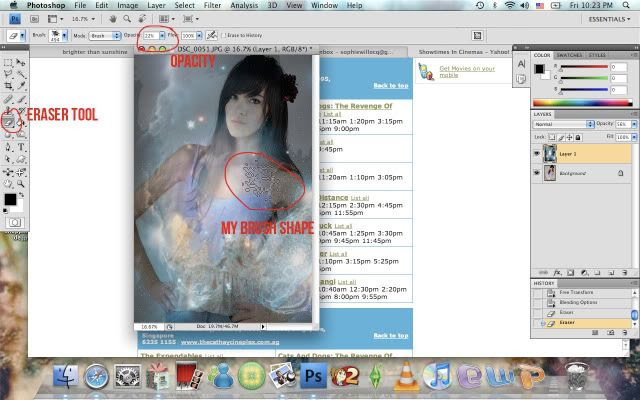The width and height of the screenshot is (640, 400).
Task: Select the Rectangular Marquee tool
Action: coord(8,62)
